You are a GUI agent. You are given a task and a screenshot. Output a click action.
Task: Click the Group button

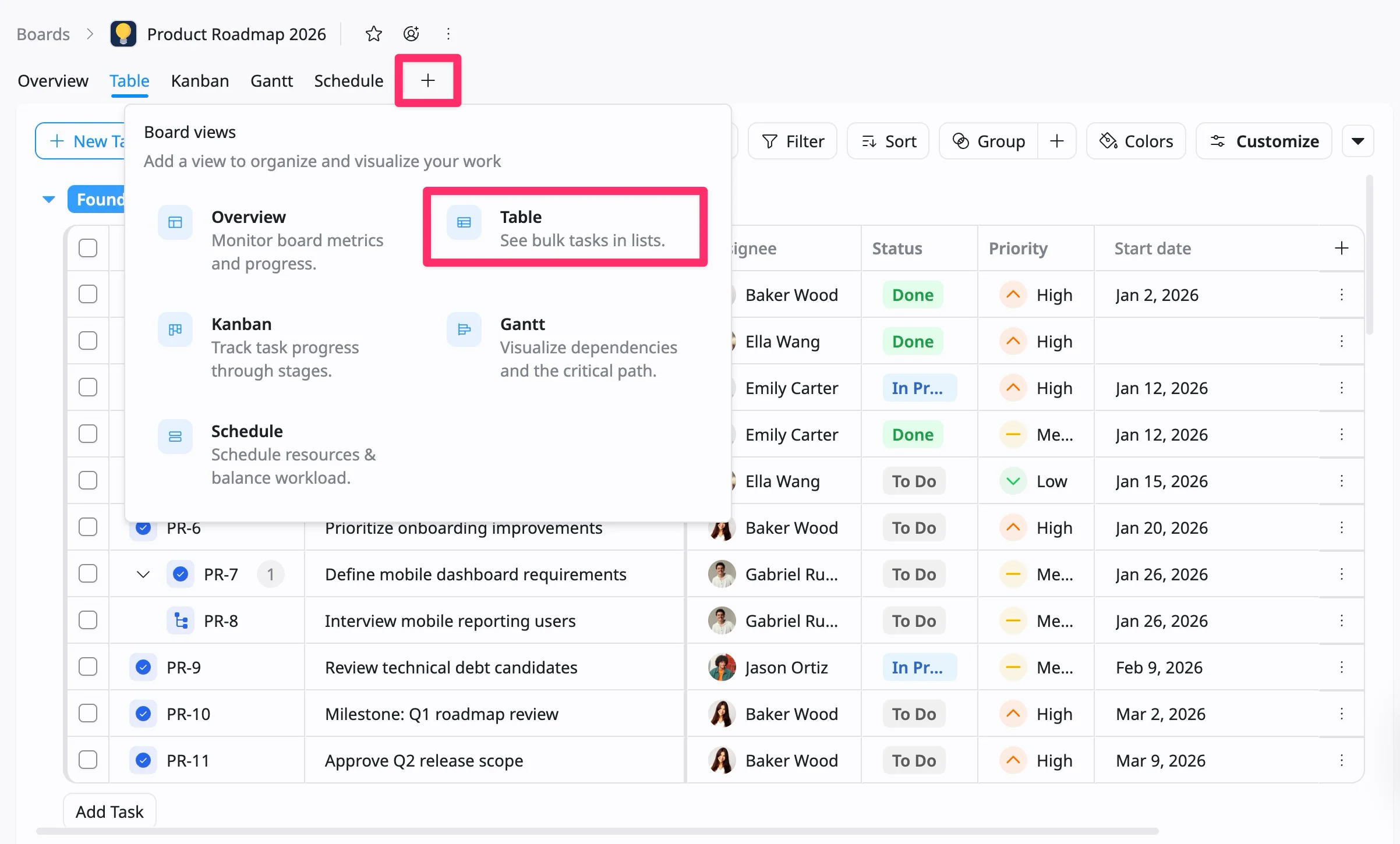[988, 141]
